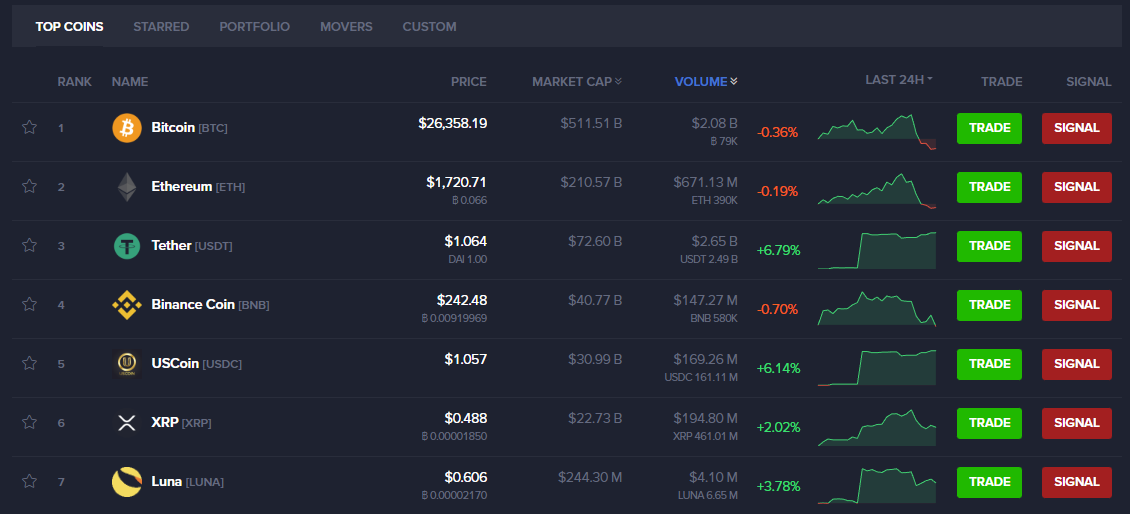This screenshot has width=1130, height=514.
Task: Open the XRP 24h sparkline chart
Action: click(877, 427)
